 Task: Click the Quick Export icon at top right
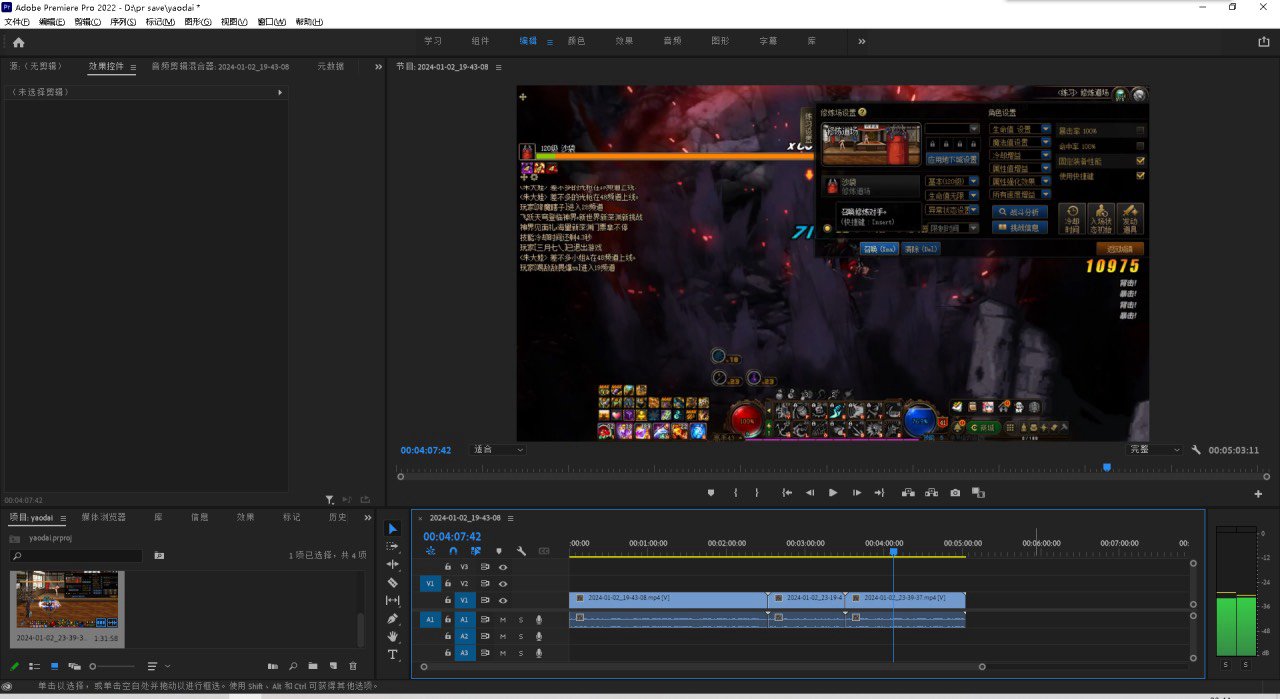click(x=1264, y=42)
